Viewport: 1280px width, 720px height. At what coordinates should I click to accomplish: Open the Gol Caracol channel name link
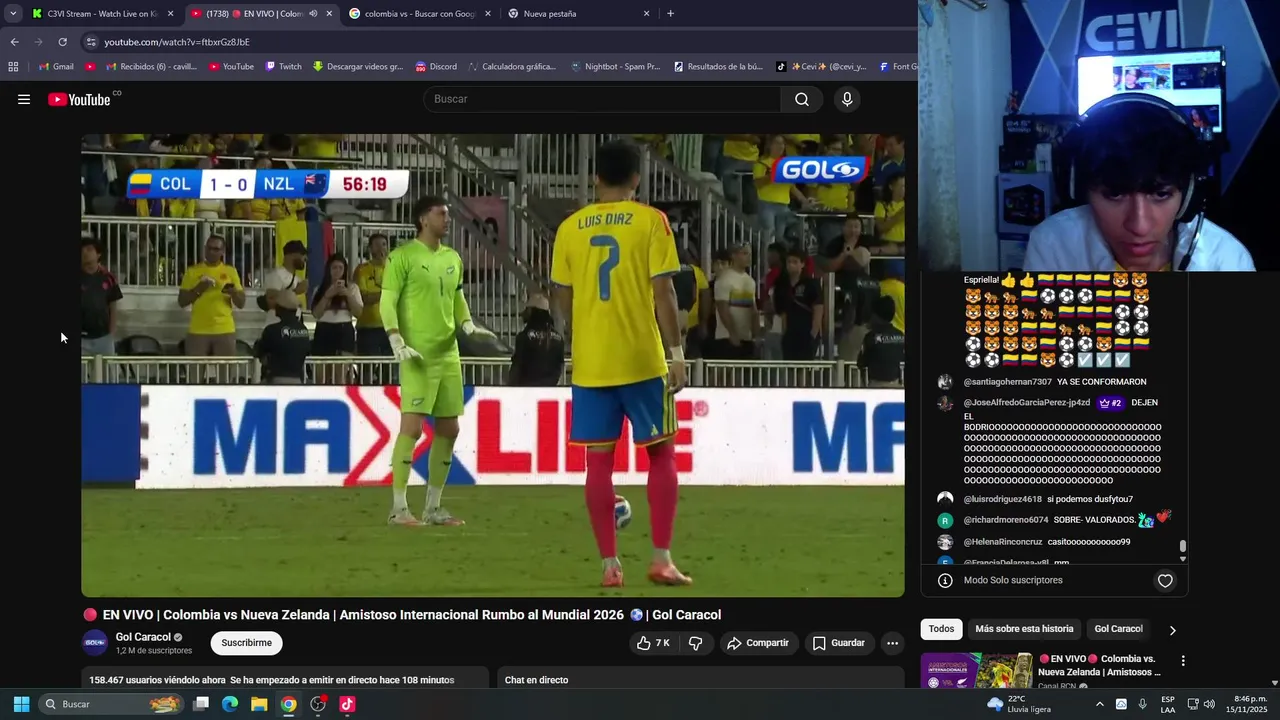(143, 637)
